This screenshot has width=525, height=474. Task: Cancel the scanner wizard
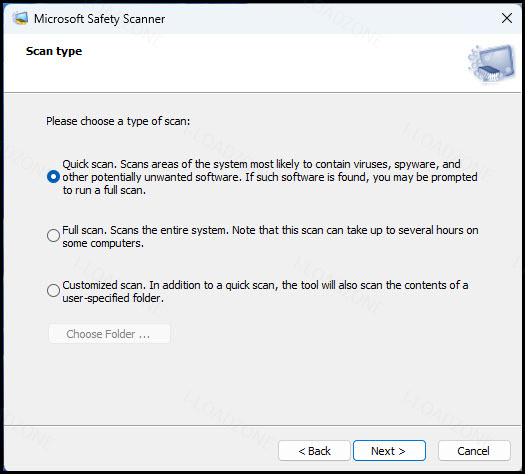pos(474,451)
